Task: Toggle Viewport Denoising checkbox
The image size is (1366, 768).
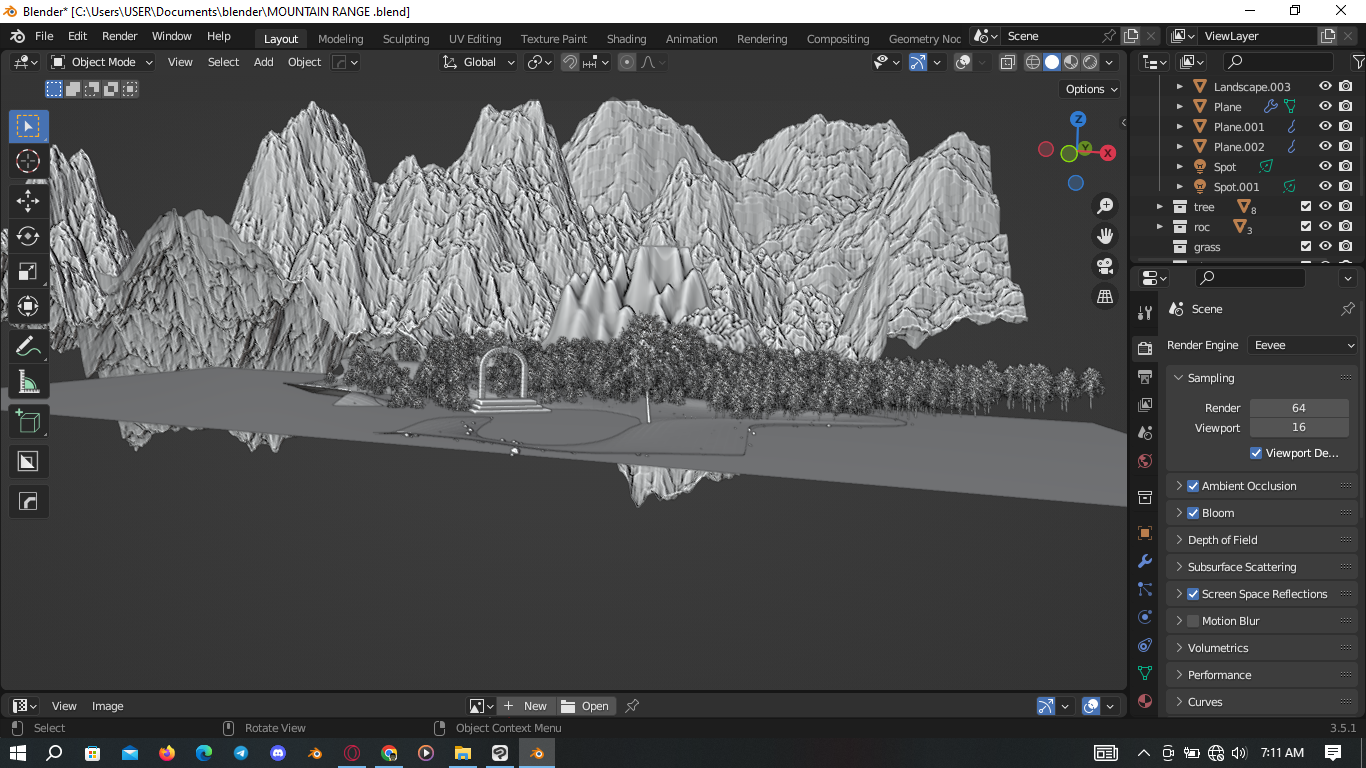Action: (x=1256, y=453)
